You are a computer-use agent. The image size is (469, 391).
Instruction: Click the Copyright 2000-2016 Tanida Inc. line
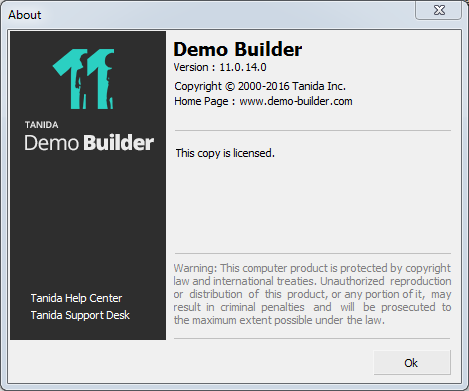point(260,86)
